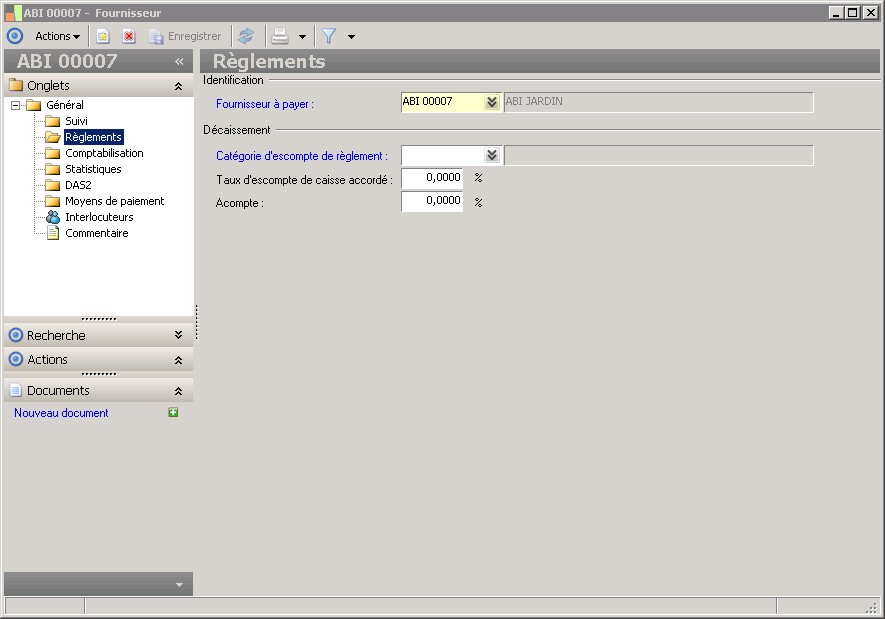The image size is (885, 619).
Task: Expand the Recherche panel
Action: [178, 336]
